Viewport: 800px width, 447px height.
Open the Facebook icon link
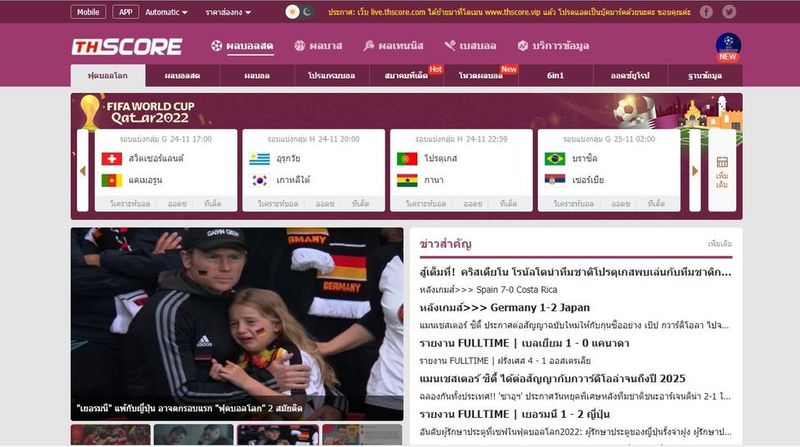[706, 12]
